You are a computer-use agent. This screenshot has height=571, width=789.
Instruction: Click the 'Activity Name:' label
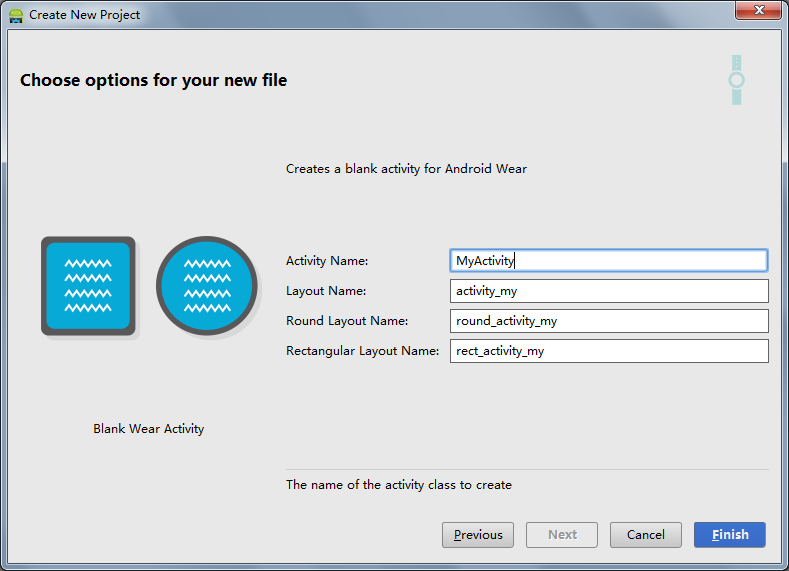pyautogui.click(x=327, y=261)
